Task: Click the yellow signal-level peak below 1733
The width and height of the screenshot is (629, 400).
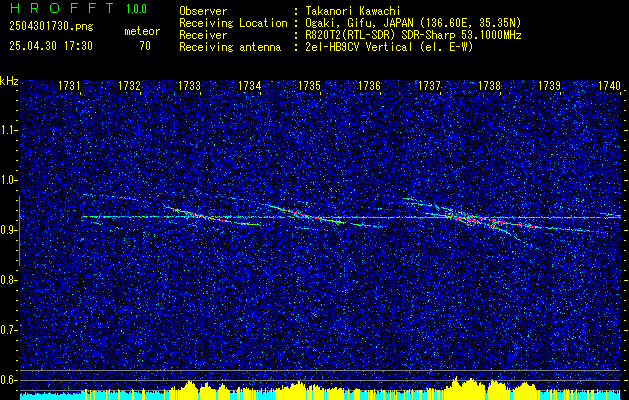Action: point(190,388)
